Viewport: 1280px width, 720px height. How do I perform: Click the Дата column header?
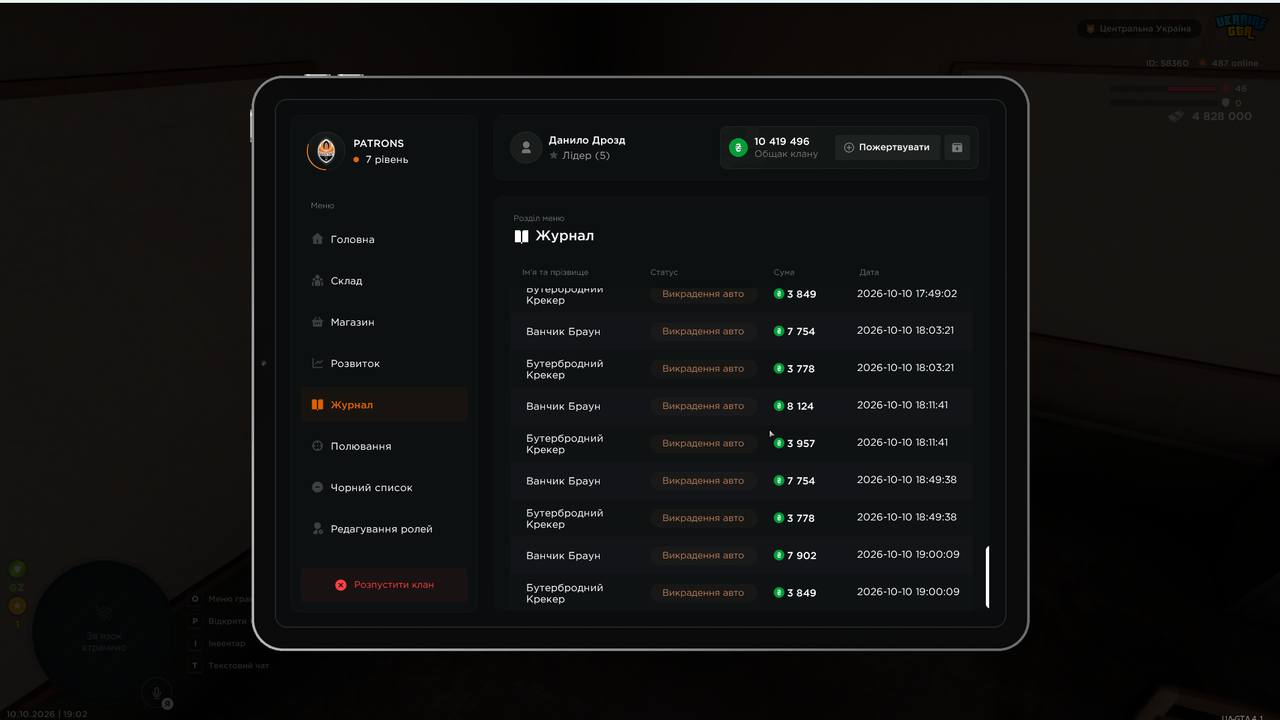pos(869,272)
